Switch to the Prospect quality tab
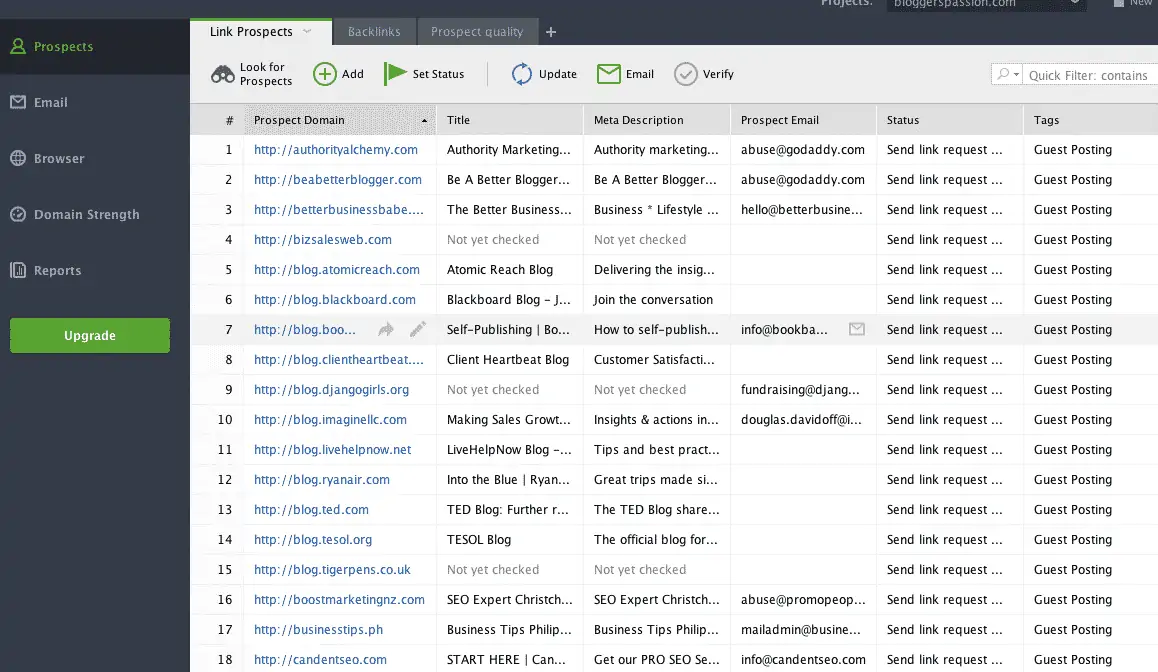 pos(477,32)
